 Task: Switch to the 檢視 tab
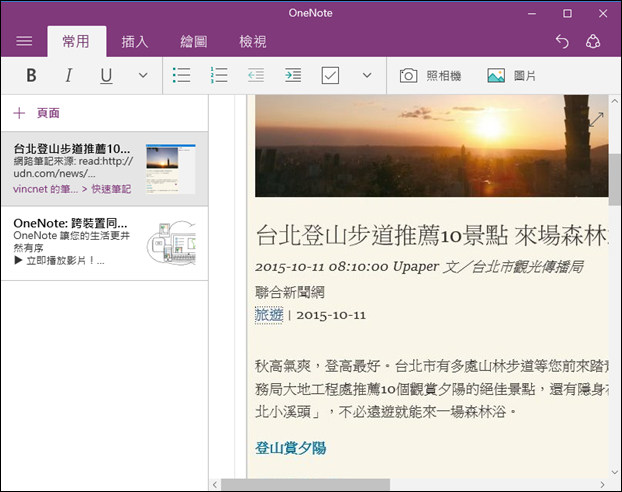tap(253, 42)
